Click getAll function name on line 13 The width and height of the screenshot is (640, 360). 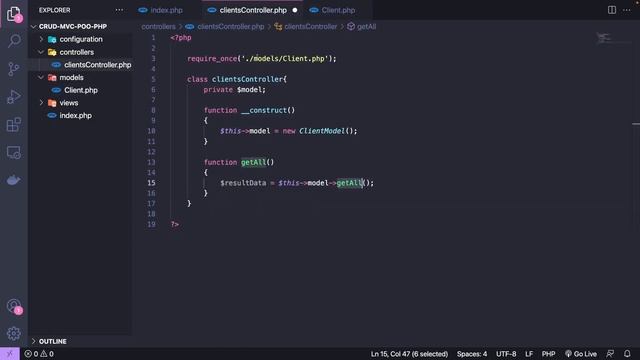[253, 162]
